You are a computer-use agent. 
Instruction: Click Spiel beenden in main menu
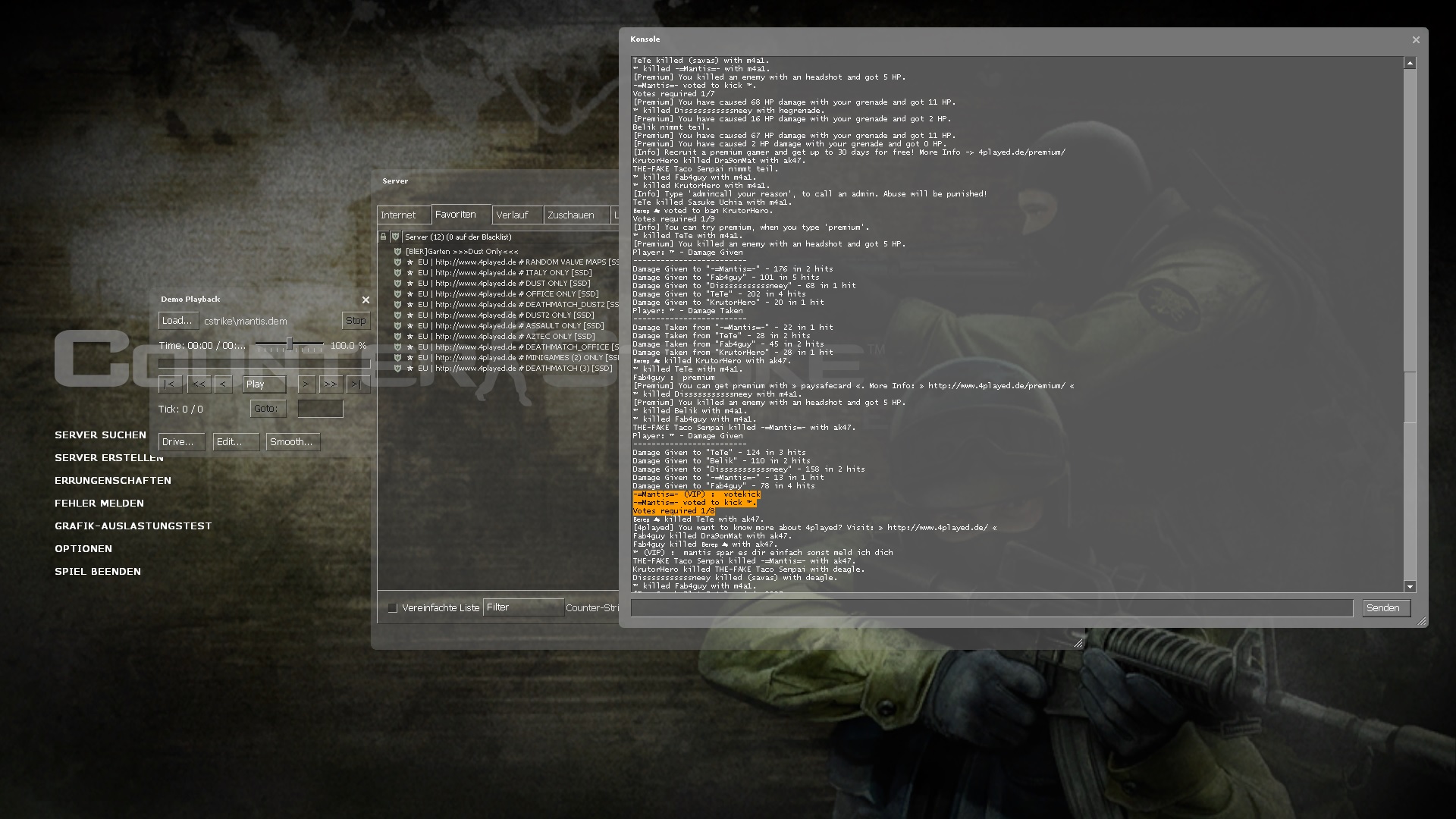(98, 572)
